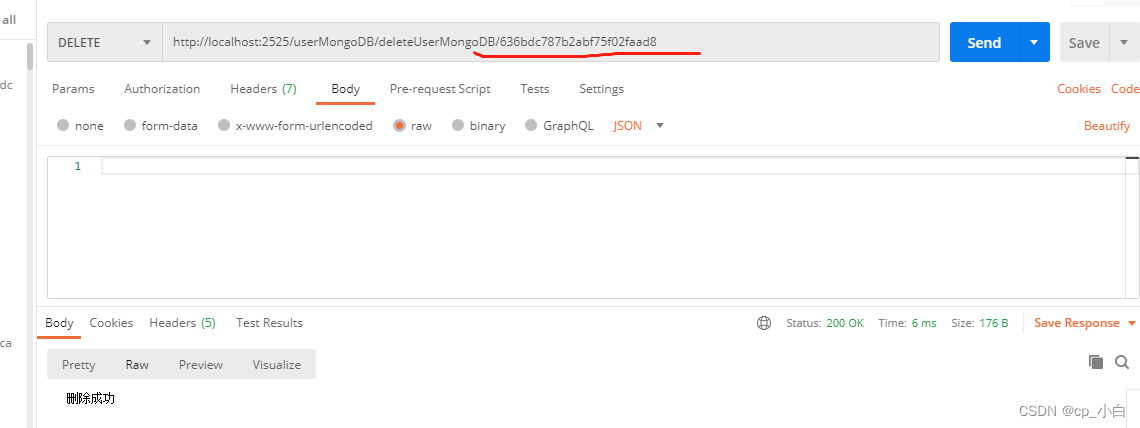The width and height of the screenshot is (1140, 428).
Task: Open the Cookies link
Action: click(x=1079, y=89)
